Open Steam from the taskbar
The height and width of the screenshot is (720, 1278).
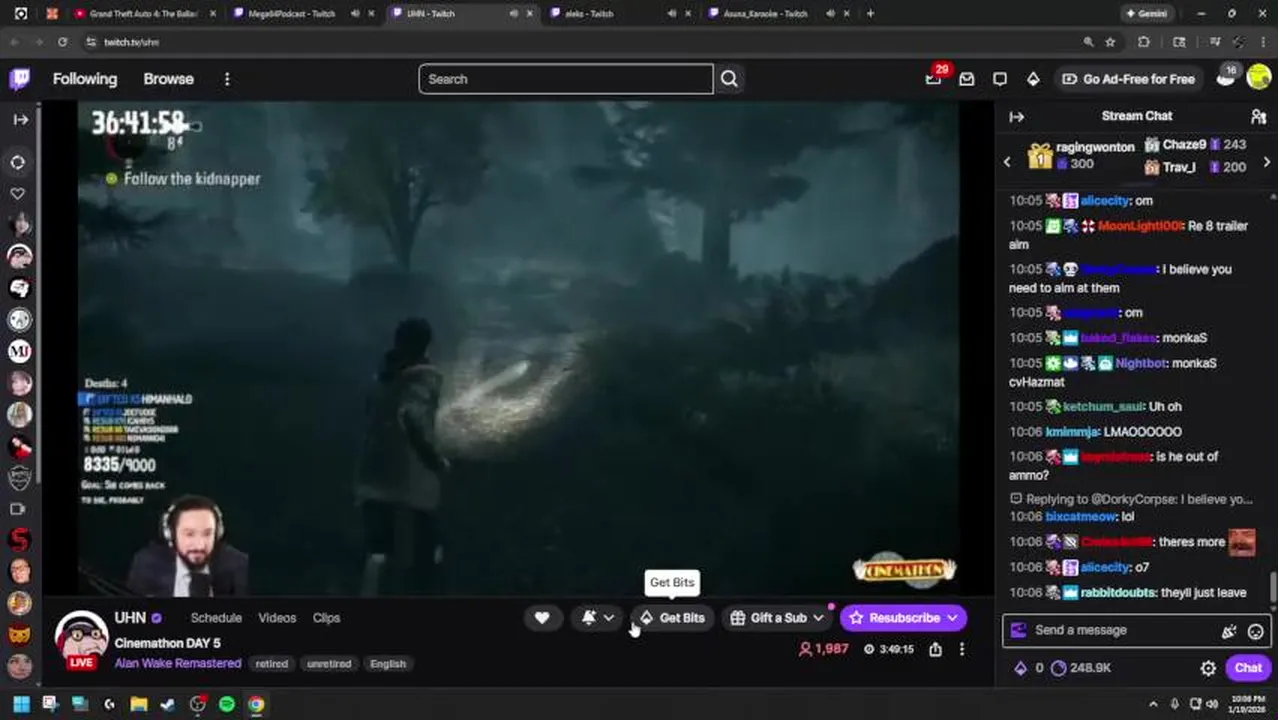point(168,704)
